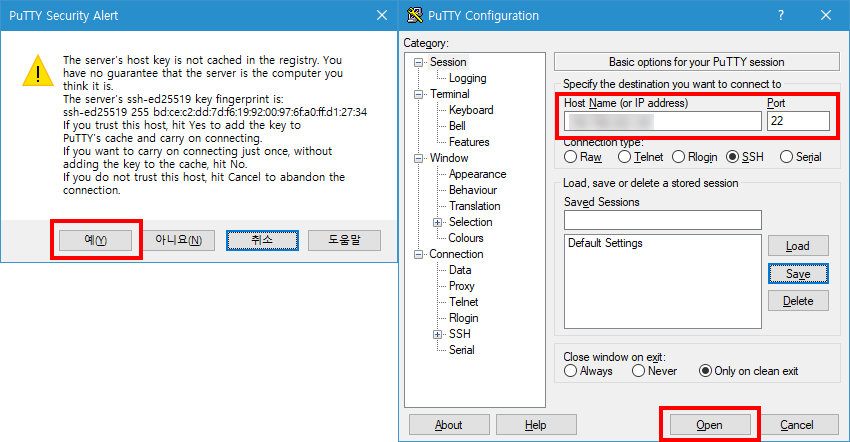Open the Serial category in the tree
This screenshot has height=442, width=850.
tap(461, 350)
